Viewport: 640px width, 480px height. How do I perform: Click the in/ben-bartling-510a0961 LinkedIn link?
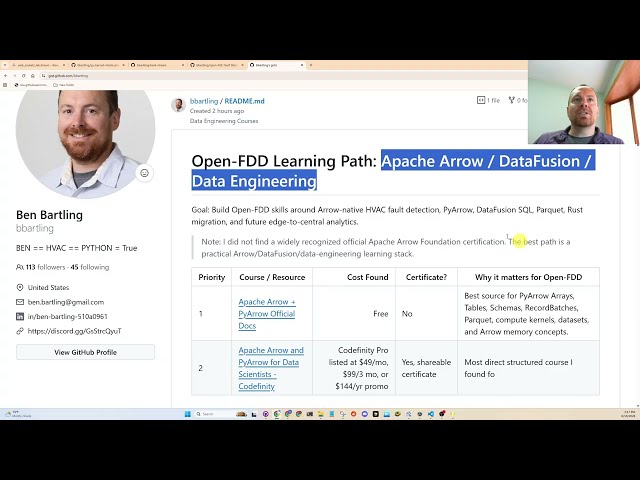[68, 316]
